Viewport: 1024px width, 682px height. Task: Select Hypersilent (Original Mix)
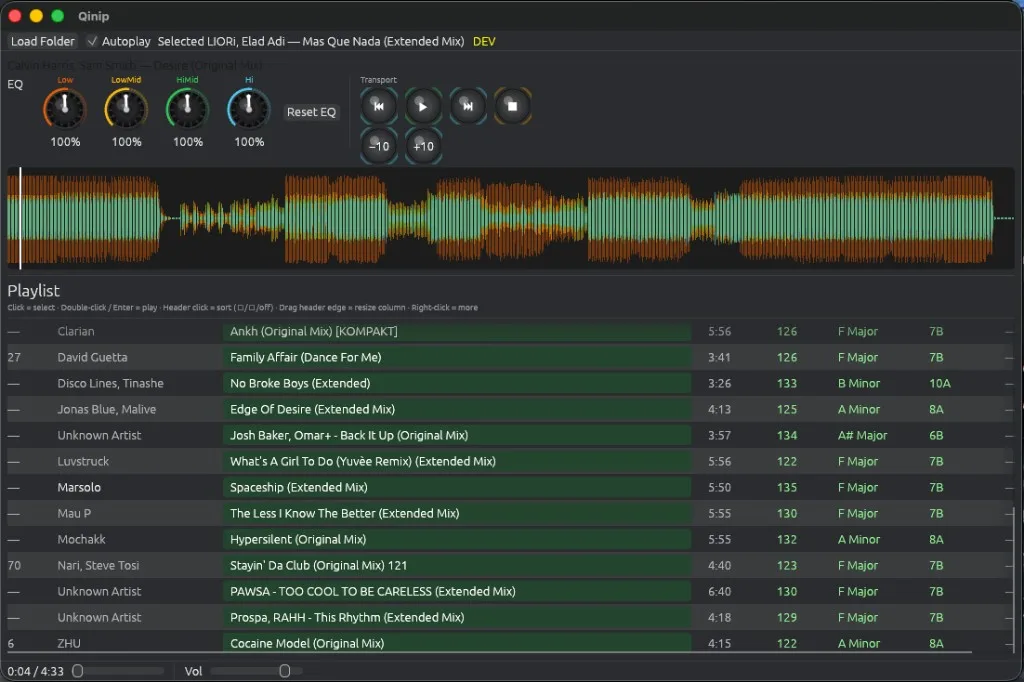456,540
